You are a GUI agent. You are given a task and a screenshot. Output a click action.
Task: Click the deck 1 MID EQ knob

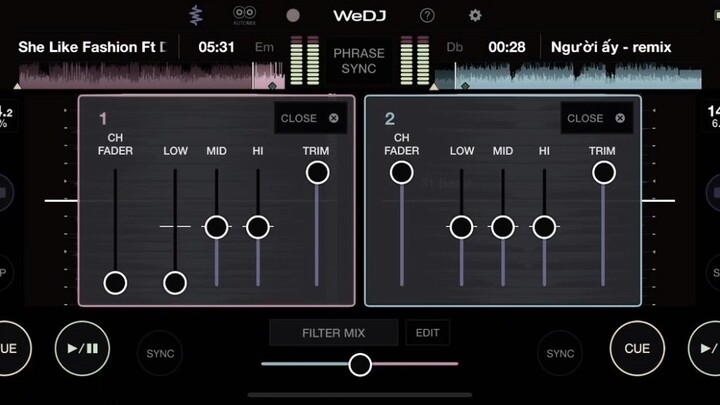click(216, 227)
